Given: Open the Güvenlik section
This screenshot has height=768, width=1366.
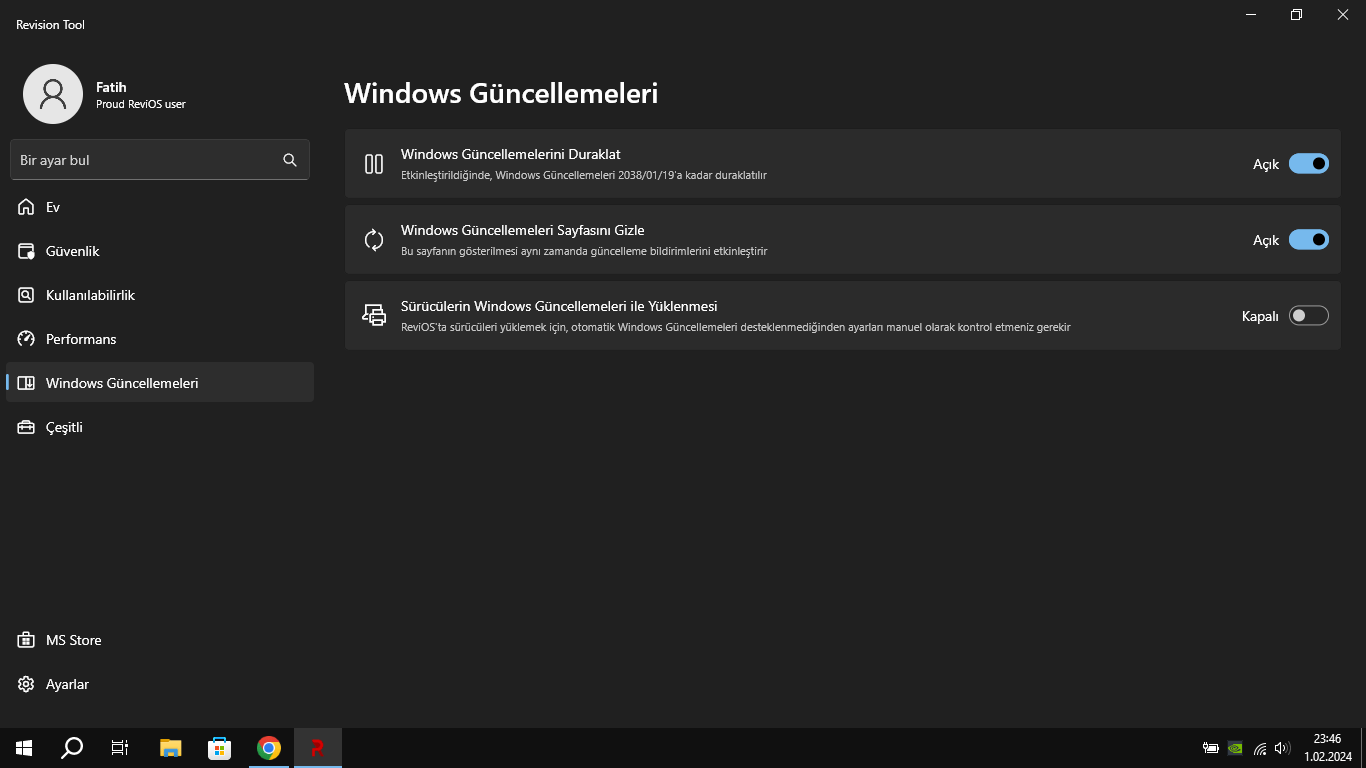Looking at the screenshot, I should click(160, 251).
